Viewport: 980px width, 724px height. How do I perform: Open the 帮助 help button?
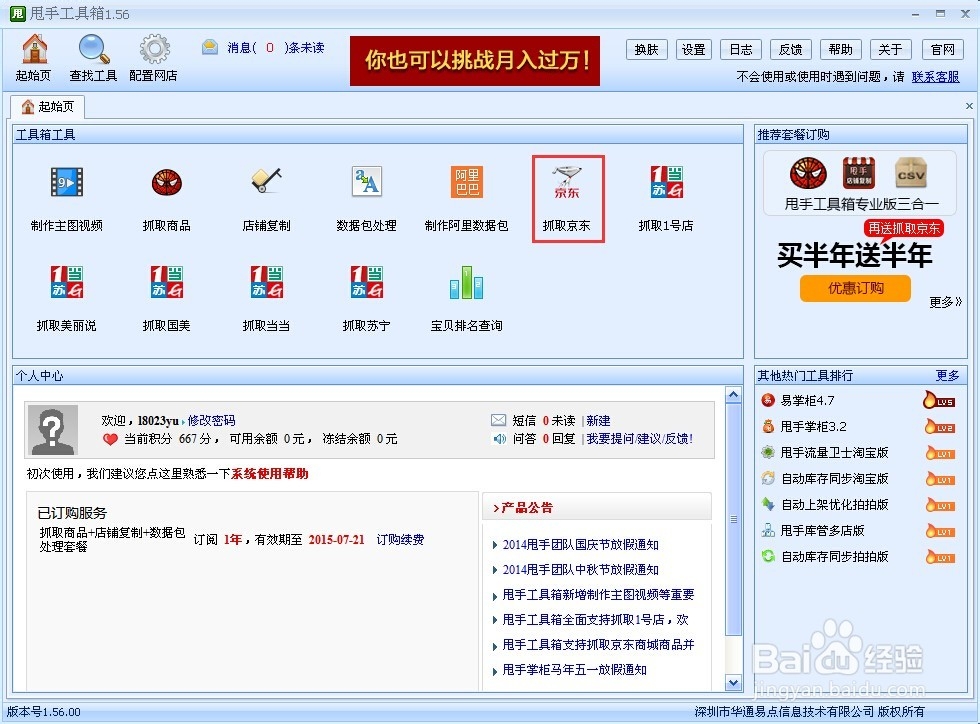point(841,49)
